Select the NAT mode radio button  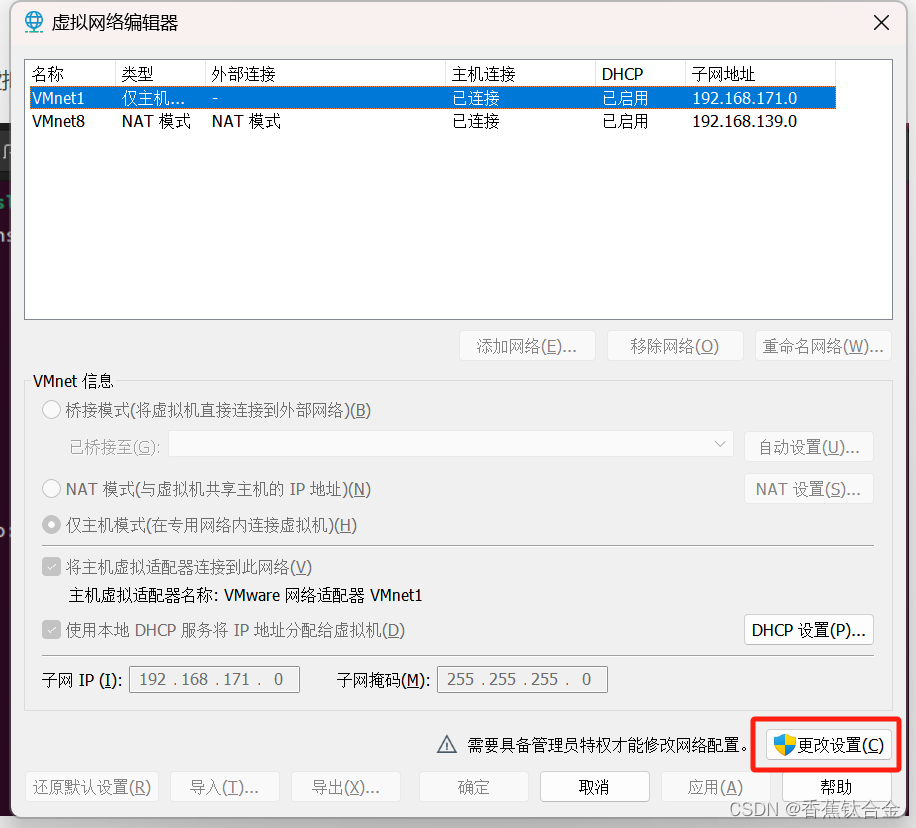[51, 489]
